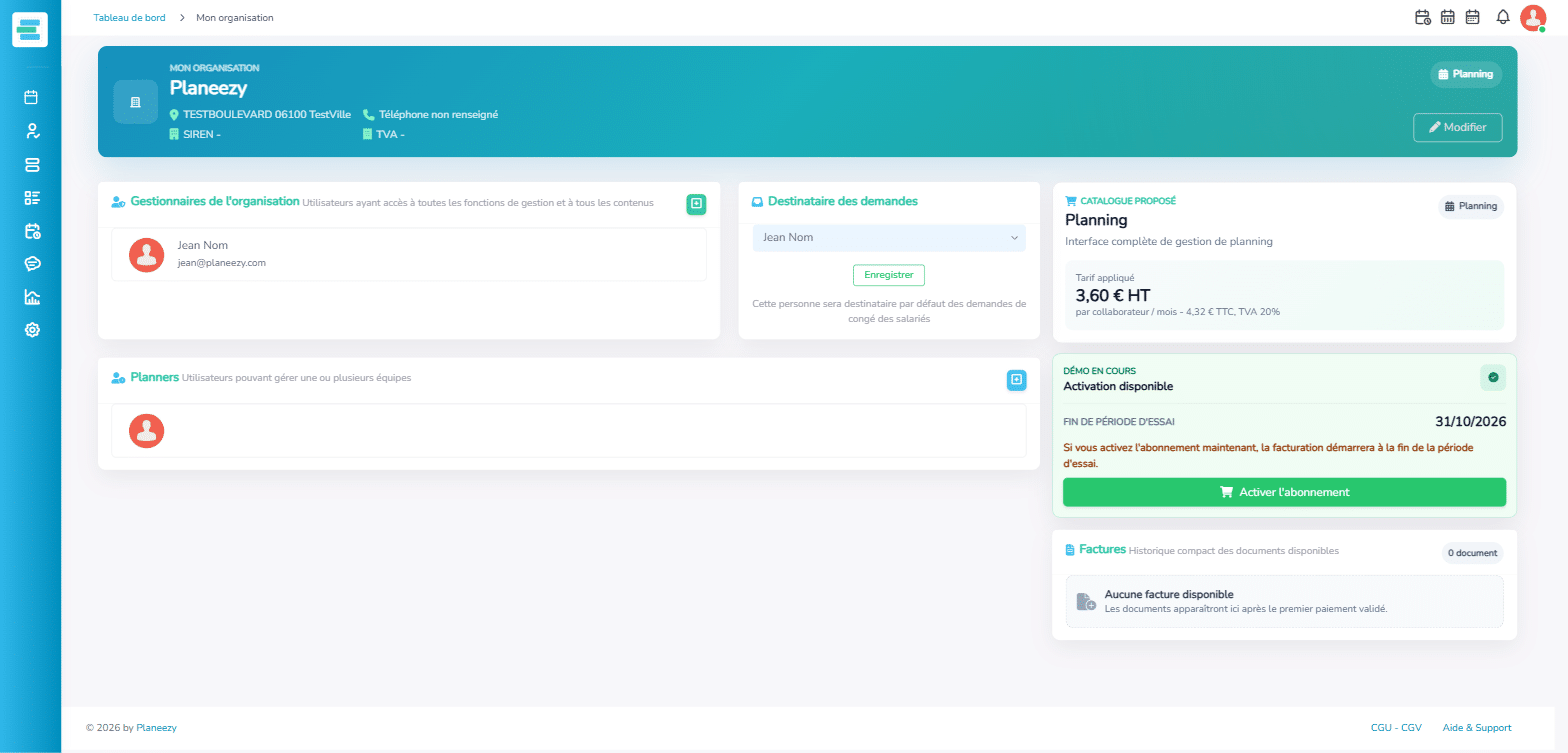Click the Gestionnaires de l'organisation heading

(215, 201)
